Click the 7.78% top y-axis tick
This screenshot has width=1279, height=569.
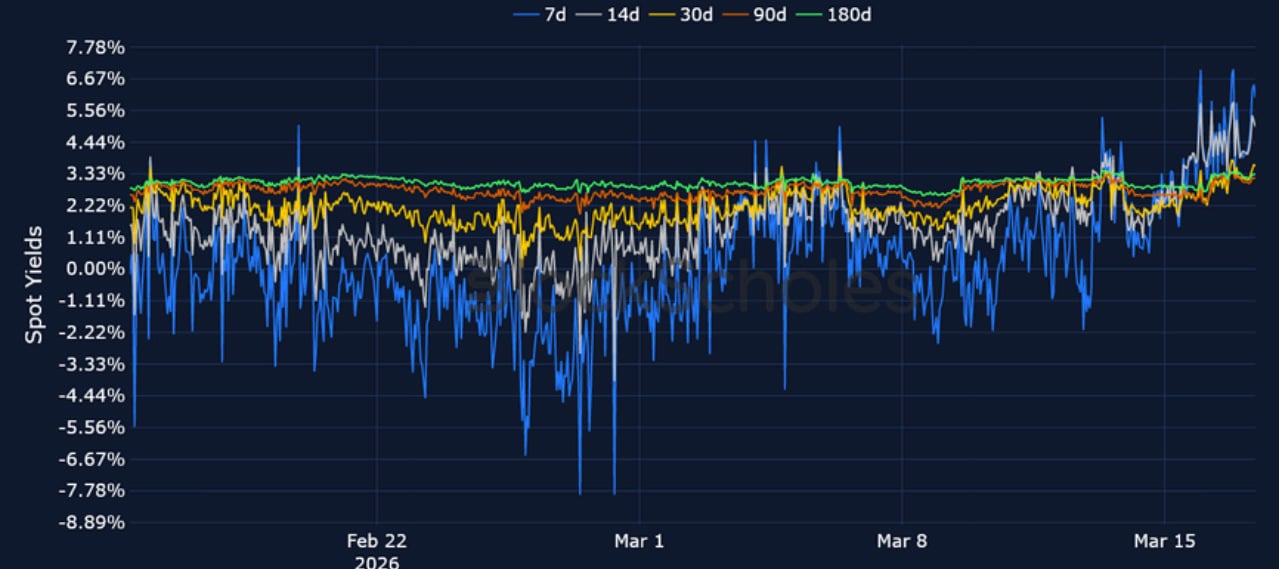(x=95, y=47)
